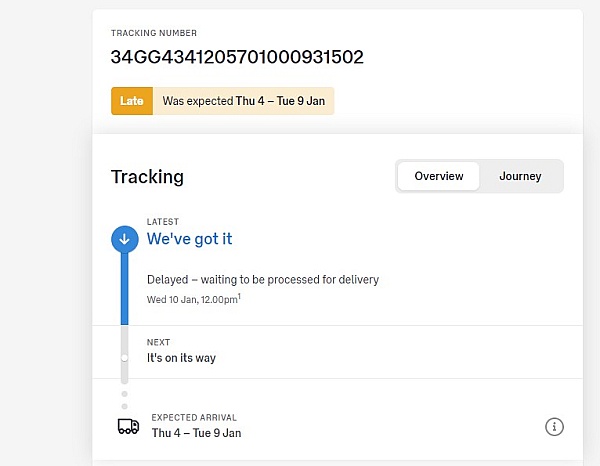Click the "Was expected Thu 4 – Tue 9 Jan" notice
This screenshot has width=600, height=466.
(243, 101)
